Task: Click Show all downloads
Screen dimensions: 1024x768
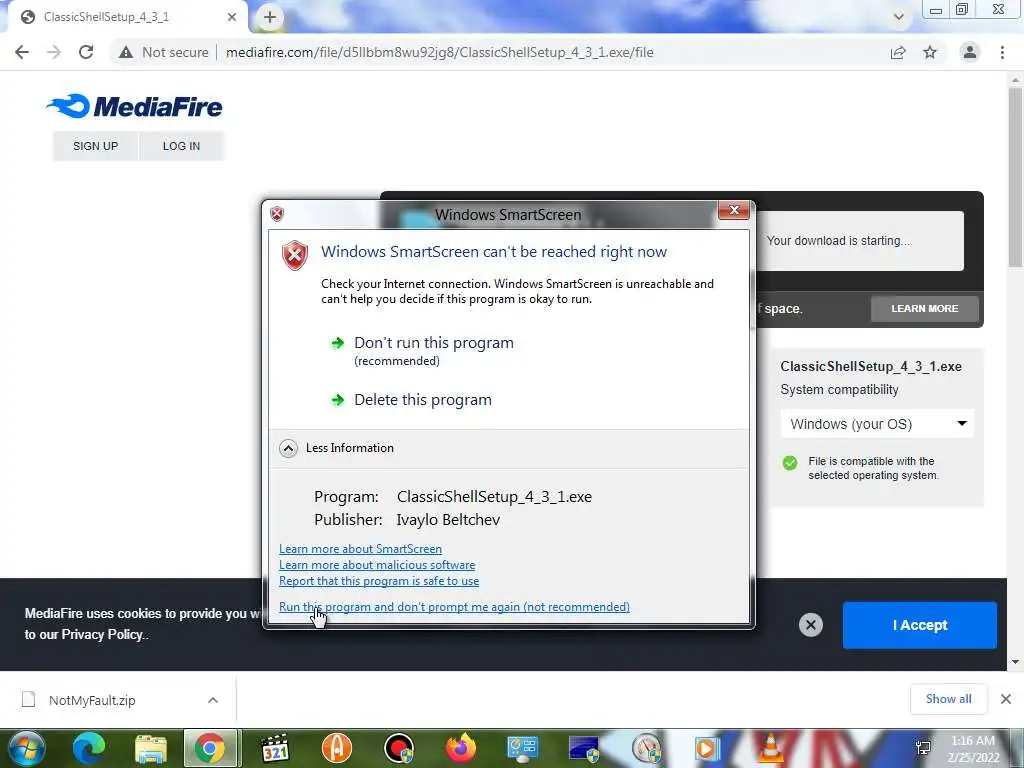Action: [948, 699]
